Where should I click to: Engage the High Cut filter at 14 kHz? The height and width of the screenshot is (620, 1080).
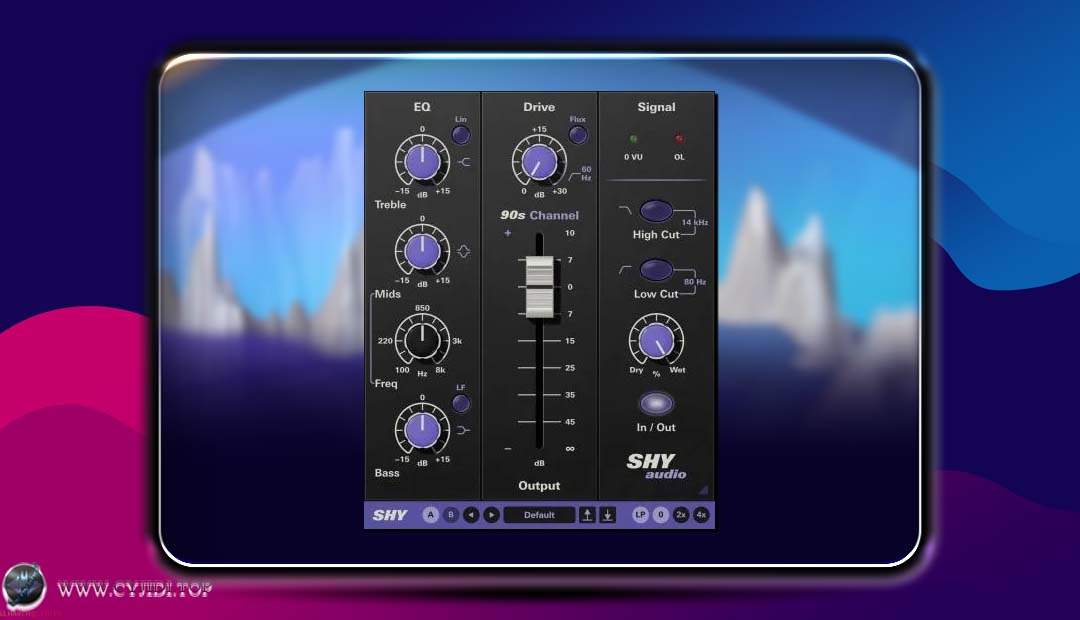(655, 211)
